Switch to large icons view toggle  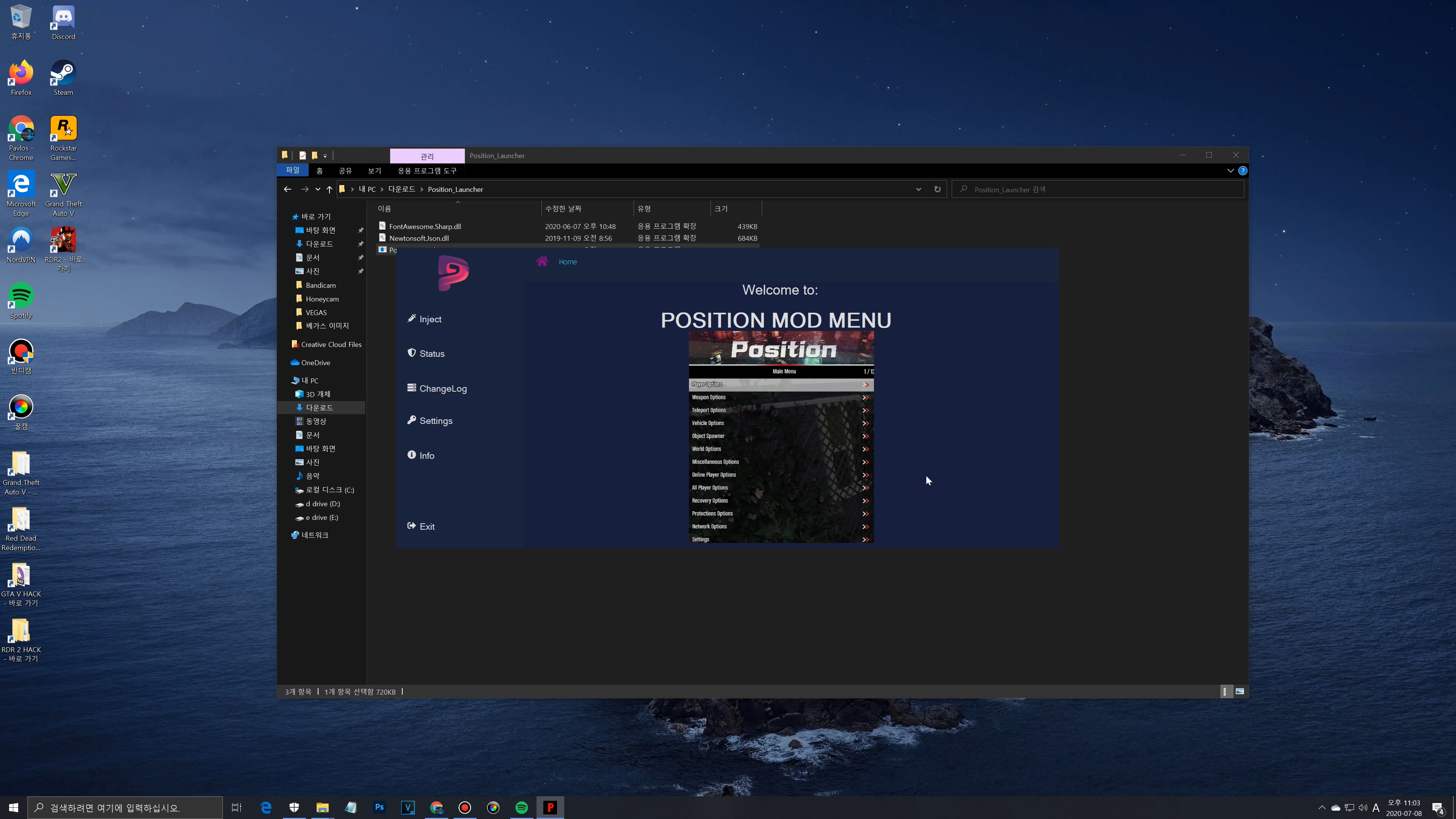[x=1239, y=691]
